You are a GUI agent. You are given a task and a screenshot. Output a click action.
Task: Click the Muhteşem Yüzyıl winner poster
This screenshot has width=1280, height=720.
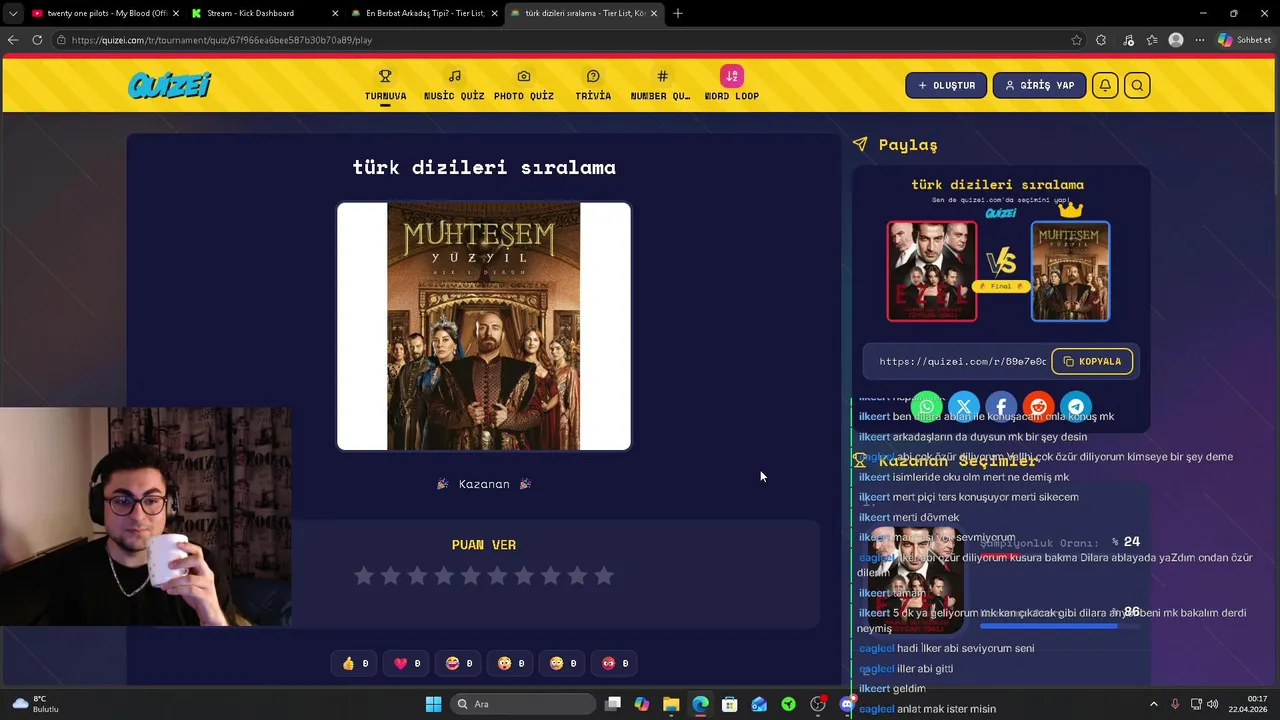(484, 327)
